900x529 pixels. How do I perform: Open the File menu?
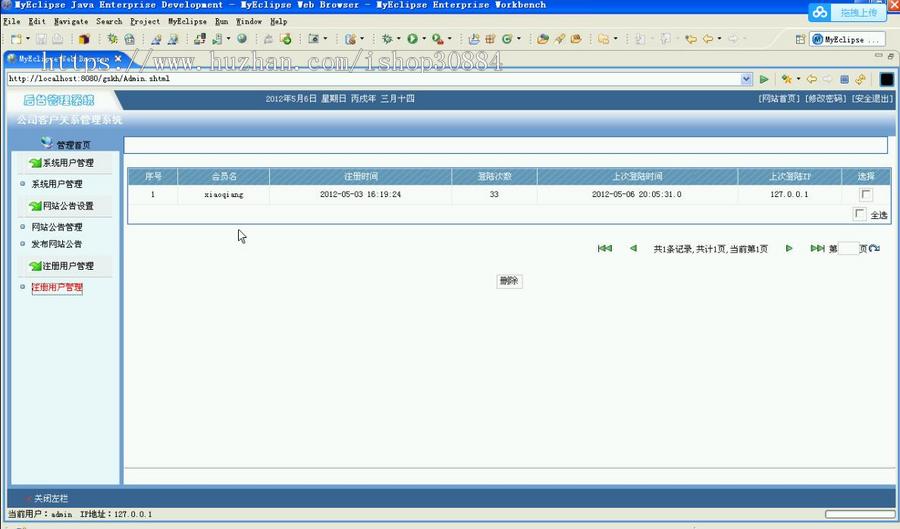11,21
